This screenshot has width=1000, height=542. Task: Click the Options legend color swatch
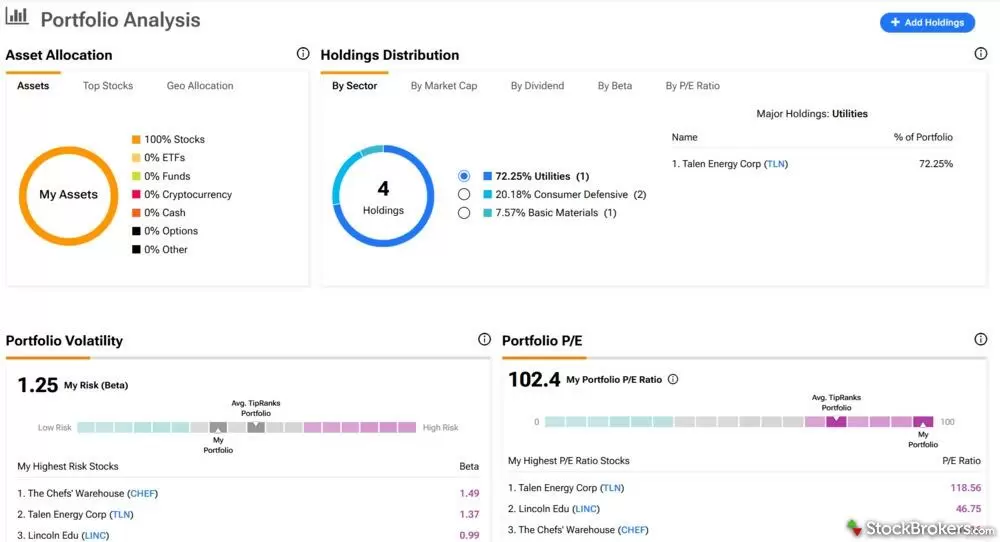[x=136, y=231]
